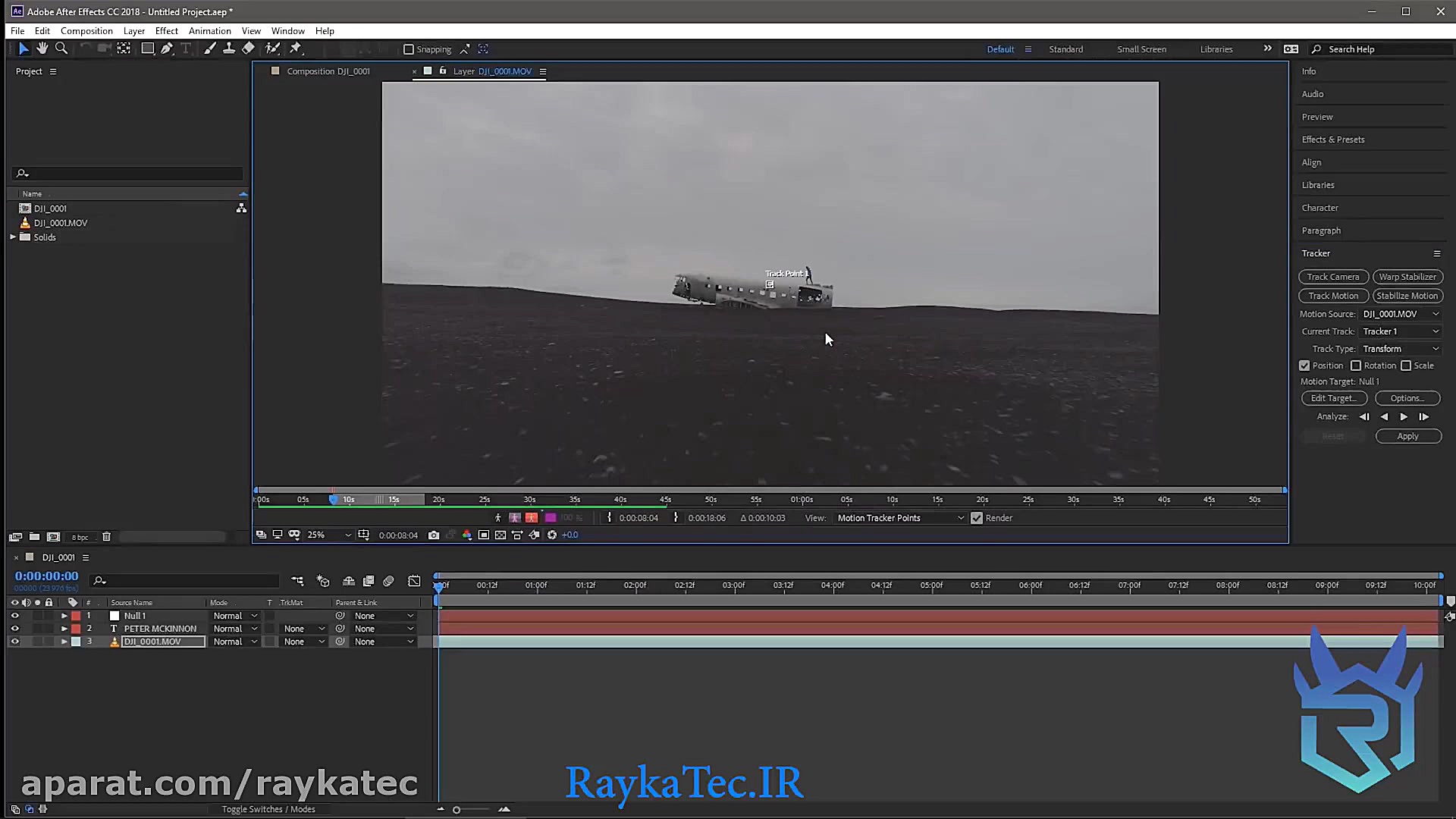
Task: Click the Warp Stabilizer button
Action: (1407, 276)
